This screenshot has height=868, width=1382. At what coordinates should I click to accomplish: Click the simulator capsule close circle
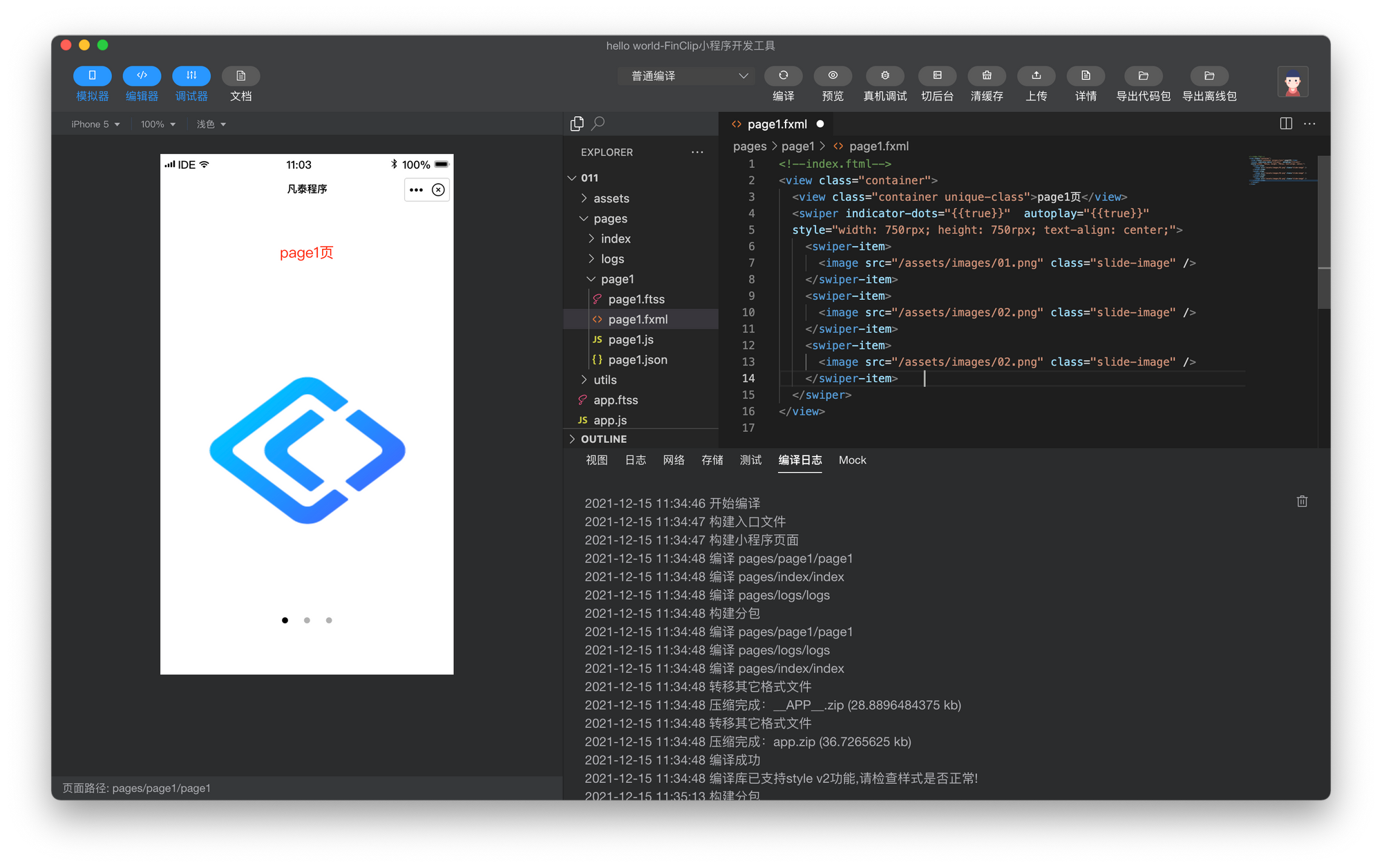click(438, 189)
